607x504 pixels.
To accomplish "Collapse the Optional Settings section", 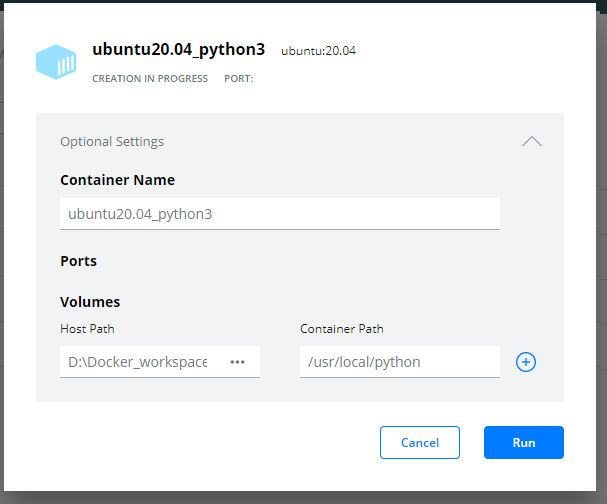I will [x=532, y=141].
